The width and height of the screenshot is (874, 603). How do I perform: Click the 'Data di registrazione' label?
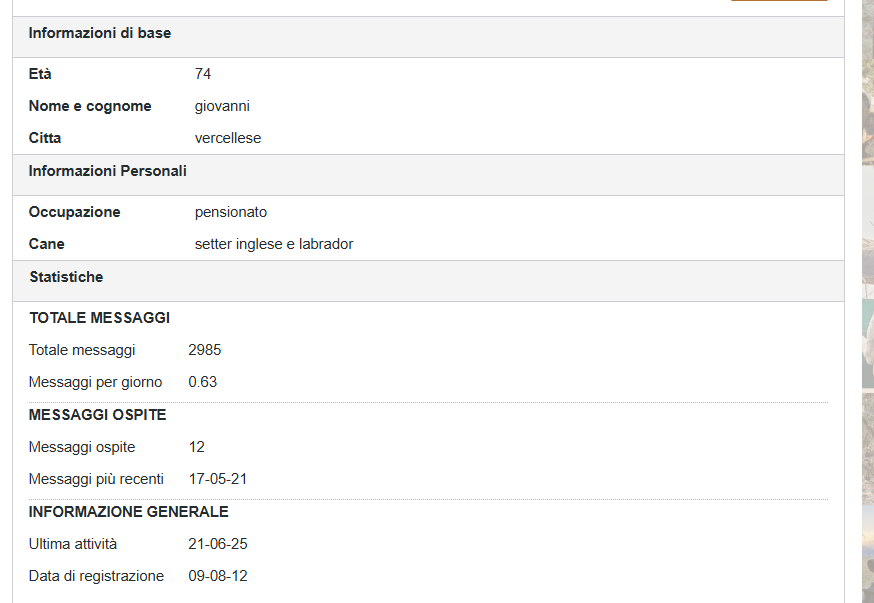point(96,576)
